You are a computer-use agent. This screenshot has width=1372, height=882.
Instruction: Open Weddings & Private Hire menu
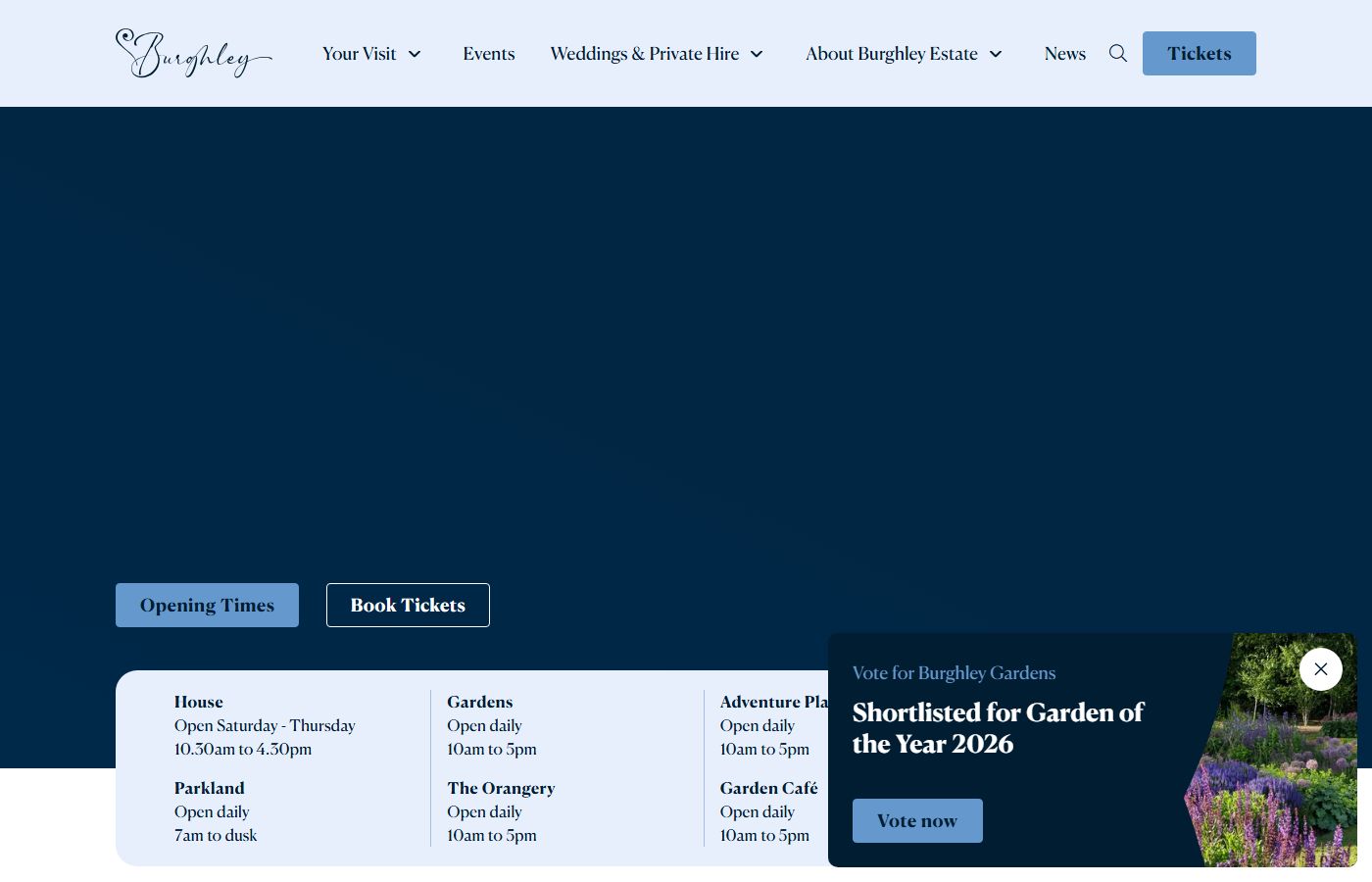(x=645, y=54)
